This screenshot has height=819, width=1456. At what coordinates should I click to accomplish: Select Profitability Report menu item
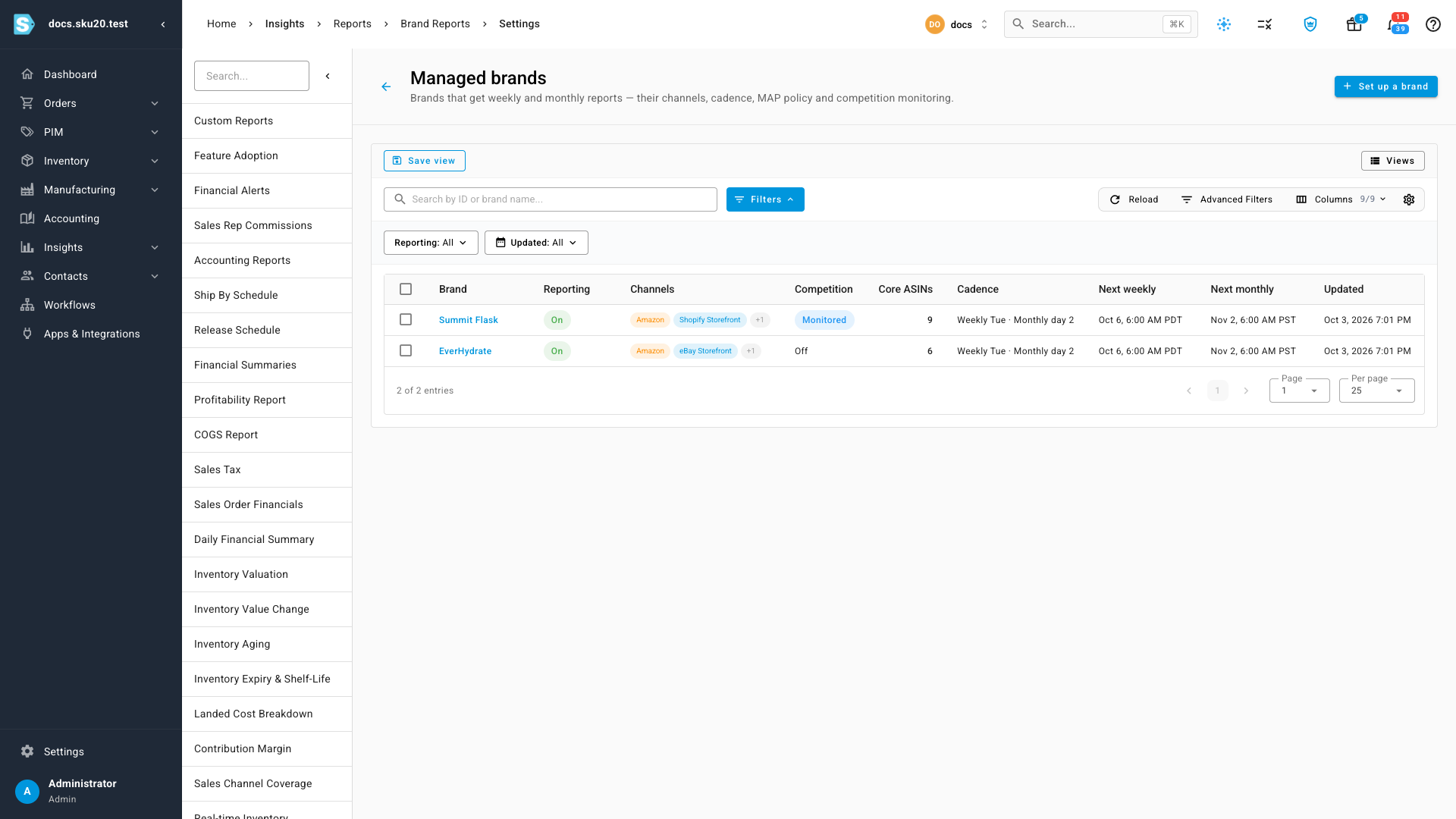(267, 400)
